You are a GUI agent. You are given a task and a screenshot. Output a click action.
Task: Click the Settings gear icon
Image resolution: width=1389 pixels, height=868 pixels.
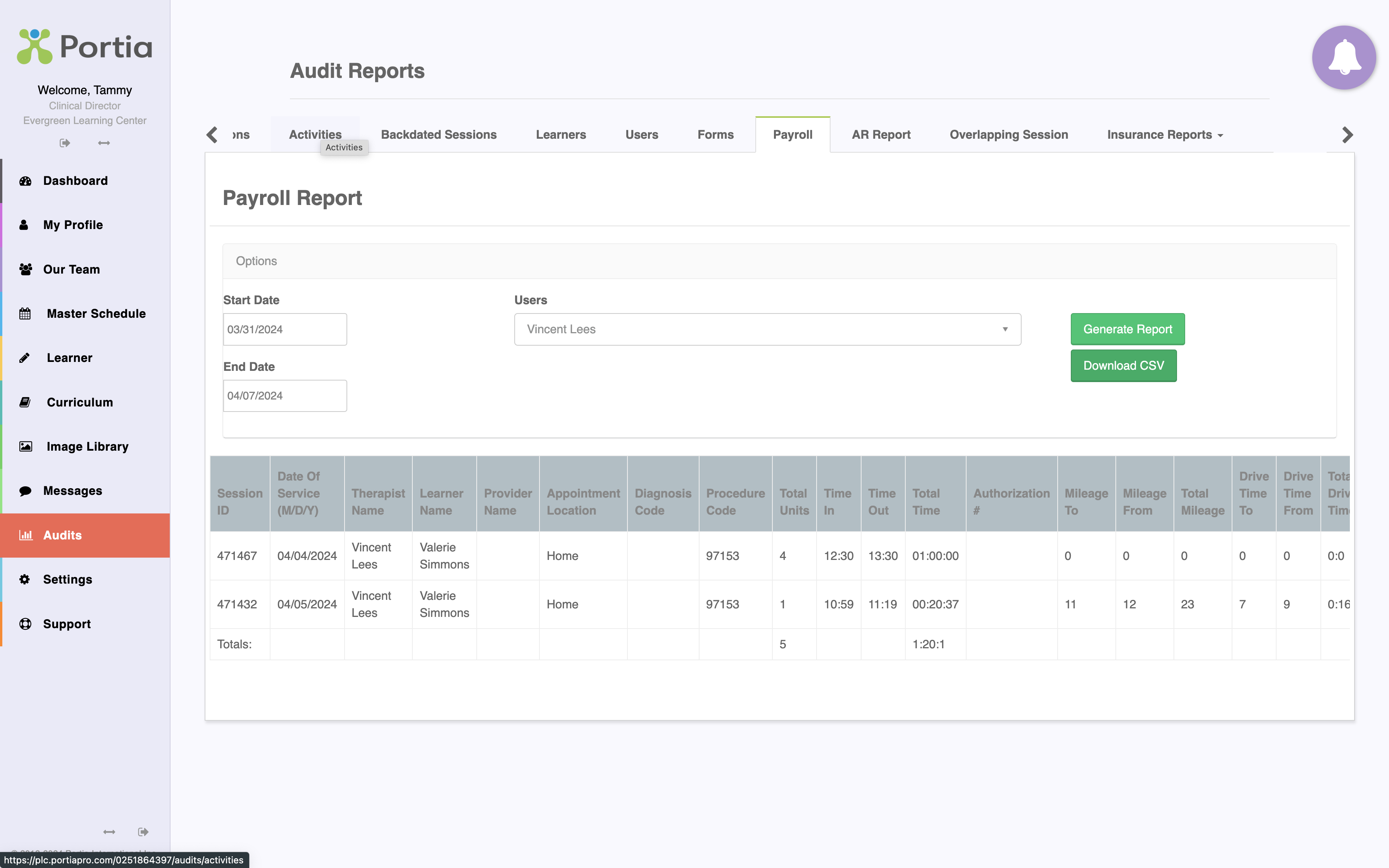tap(25, 579)
